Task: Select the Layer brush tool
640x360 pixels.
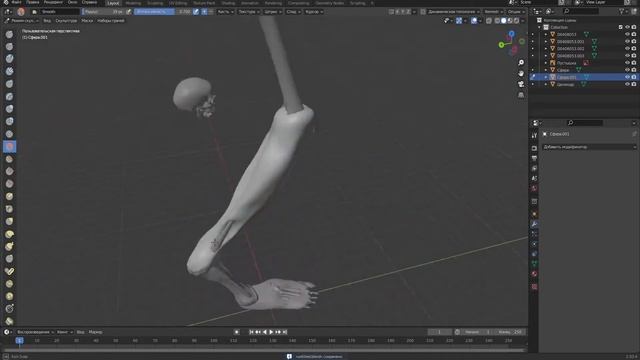Action: pos(9,96)
